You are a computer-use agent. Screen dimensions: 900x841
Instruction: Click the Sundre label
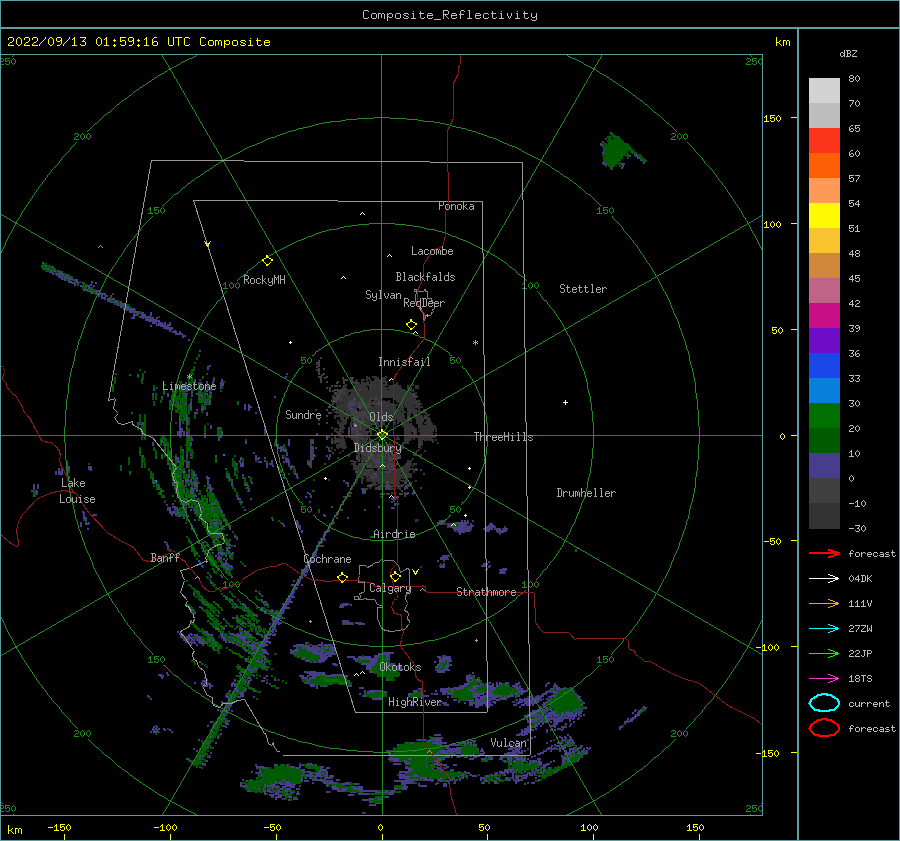303,414
